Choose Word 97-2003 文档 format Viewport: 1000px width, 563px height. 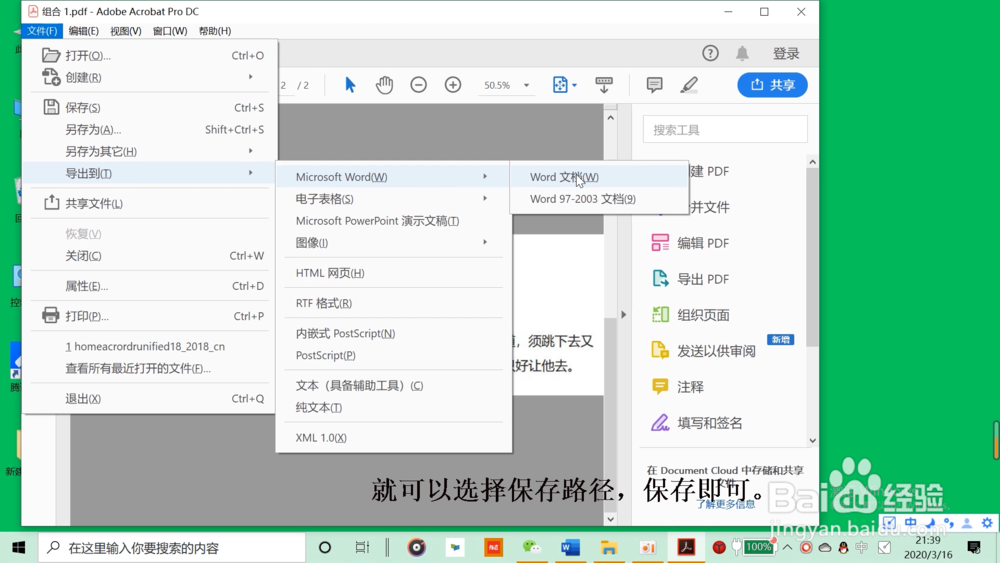[x=599, y=199]
